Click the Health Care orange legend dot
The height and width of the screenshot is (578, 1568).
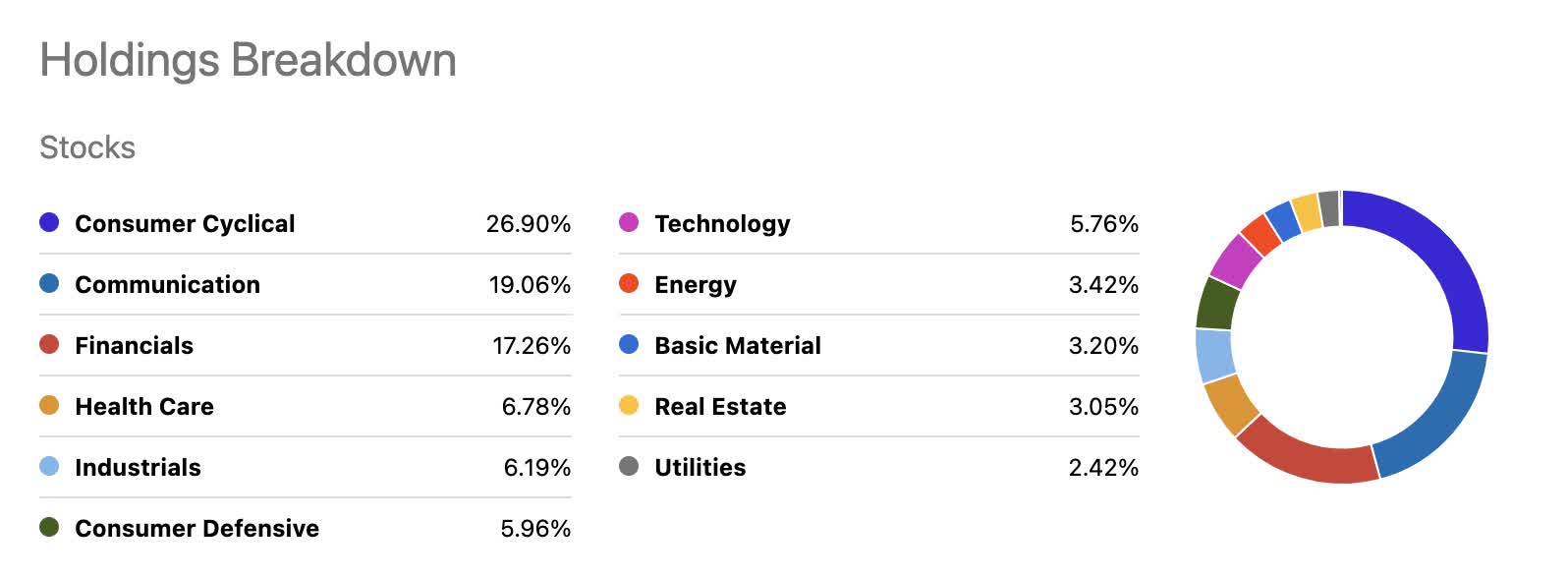(x=49, y=406)
